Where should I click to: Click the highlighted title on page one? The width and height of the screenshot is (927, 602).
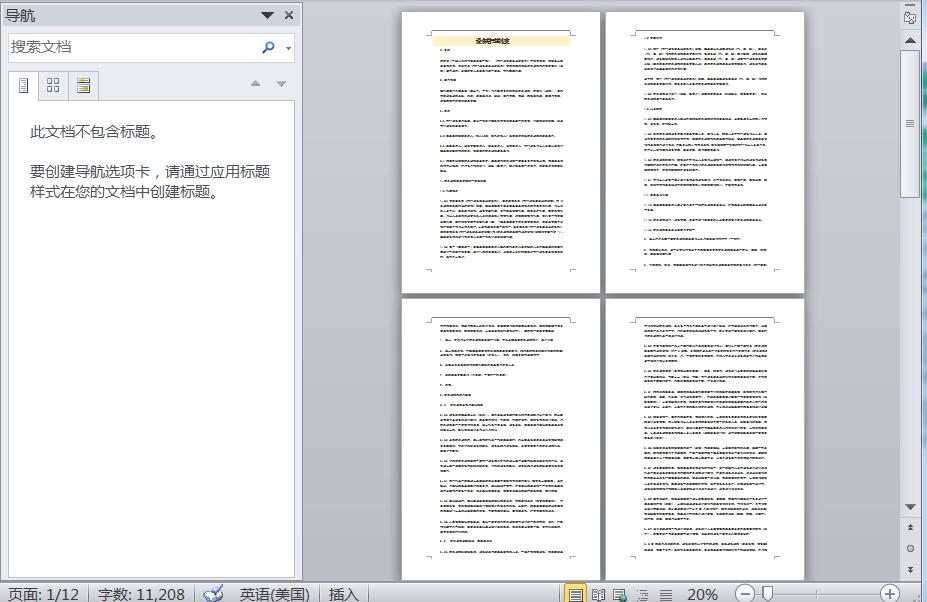(x=501, y=41)
